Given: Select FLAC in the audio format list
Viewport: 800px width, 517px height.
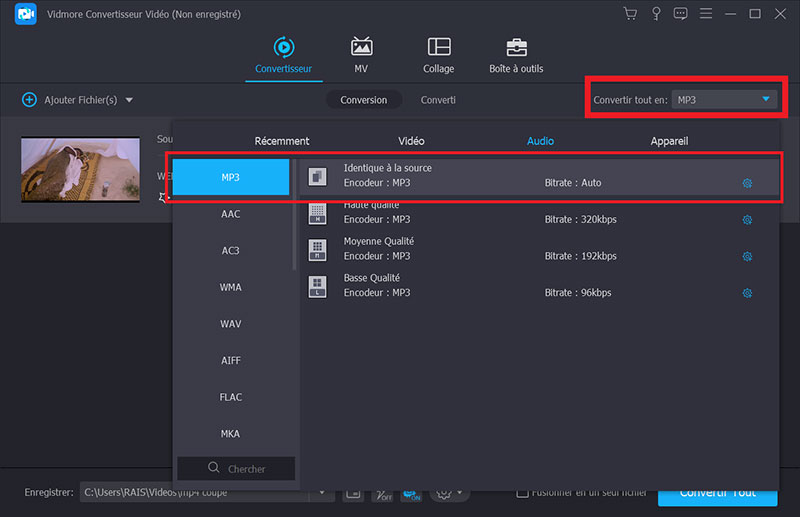Looking at the screenshot, I should point(231,397).
